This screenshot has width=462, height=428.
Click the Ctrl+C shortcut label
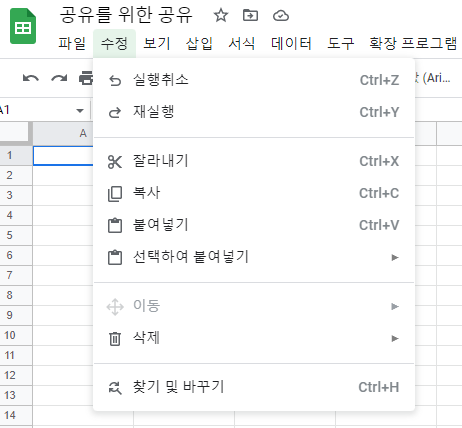pyautogui.click(x=379, y=193)
